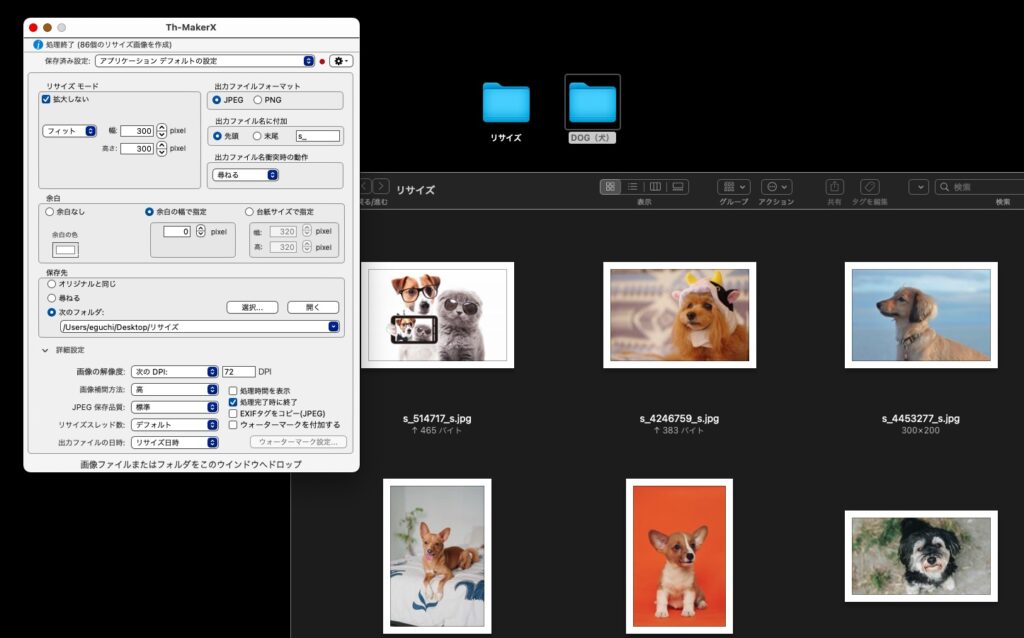Image resolution: width=1024 pixels, height=638 pixels.
Task: Collapse the 詳細設定 section
Action: click(x=45, y=351)
